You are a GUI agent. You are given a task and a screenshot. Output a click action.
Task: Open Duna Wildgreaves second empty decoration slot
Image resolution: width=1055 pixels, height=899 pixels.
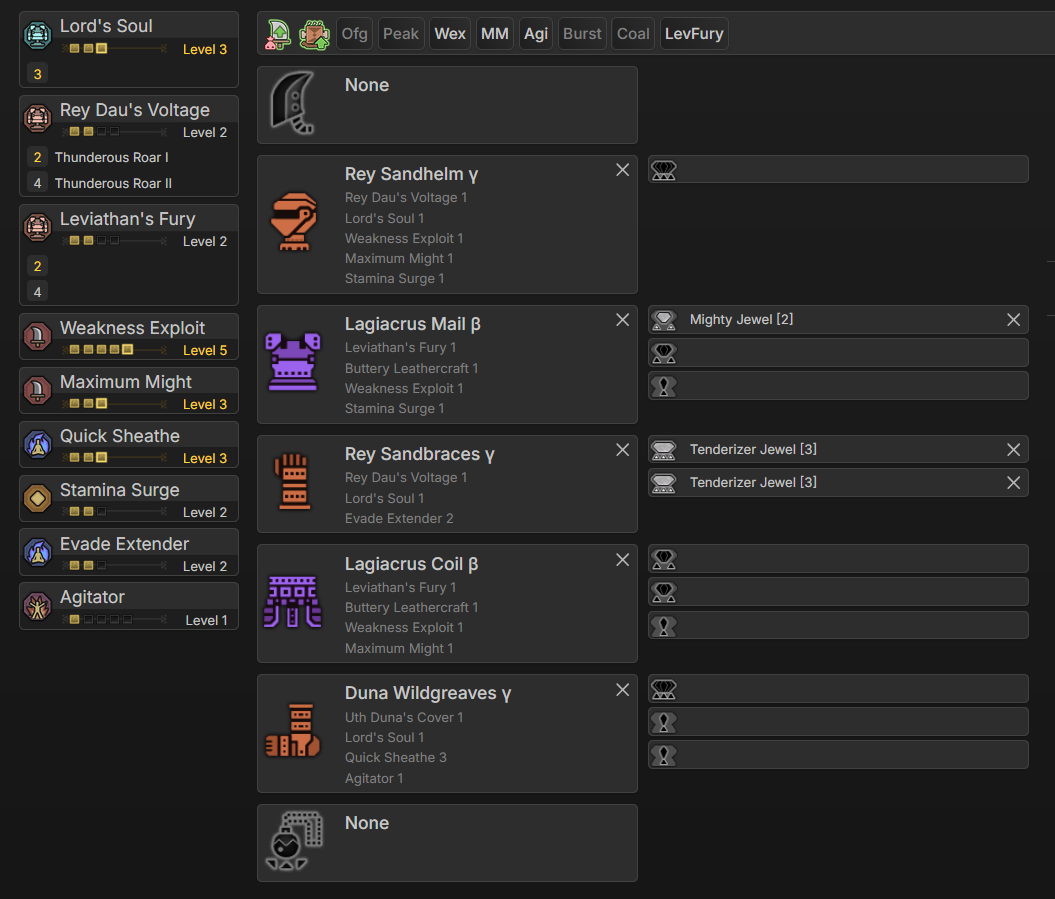click(x=838, y=722)
